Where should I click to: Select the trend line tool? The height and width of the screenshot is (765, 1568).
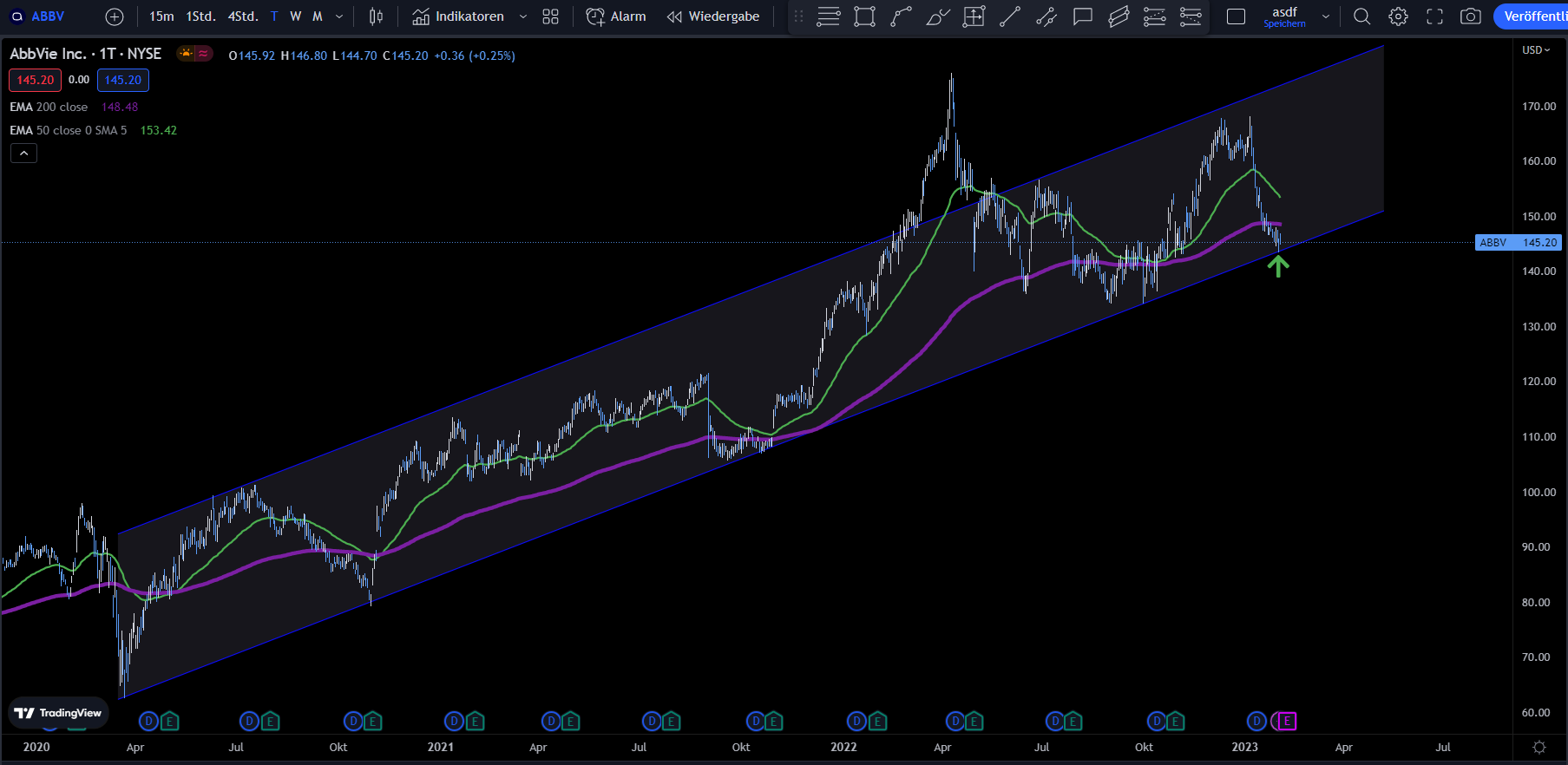1010,16
